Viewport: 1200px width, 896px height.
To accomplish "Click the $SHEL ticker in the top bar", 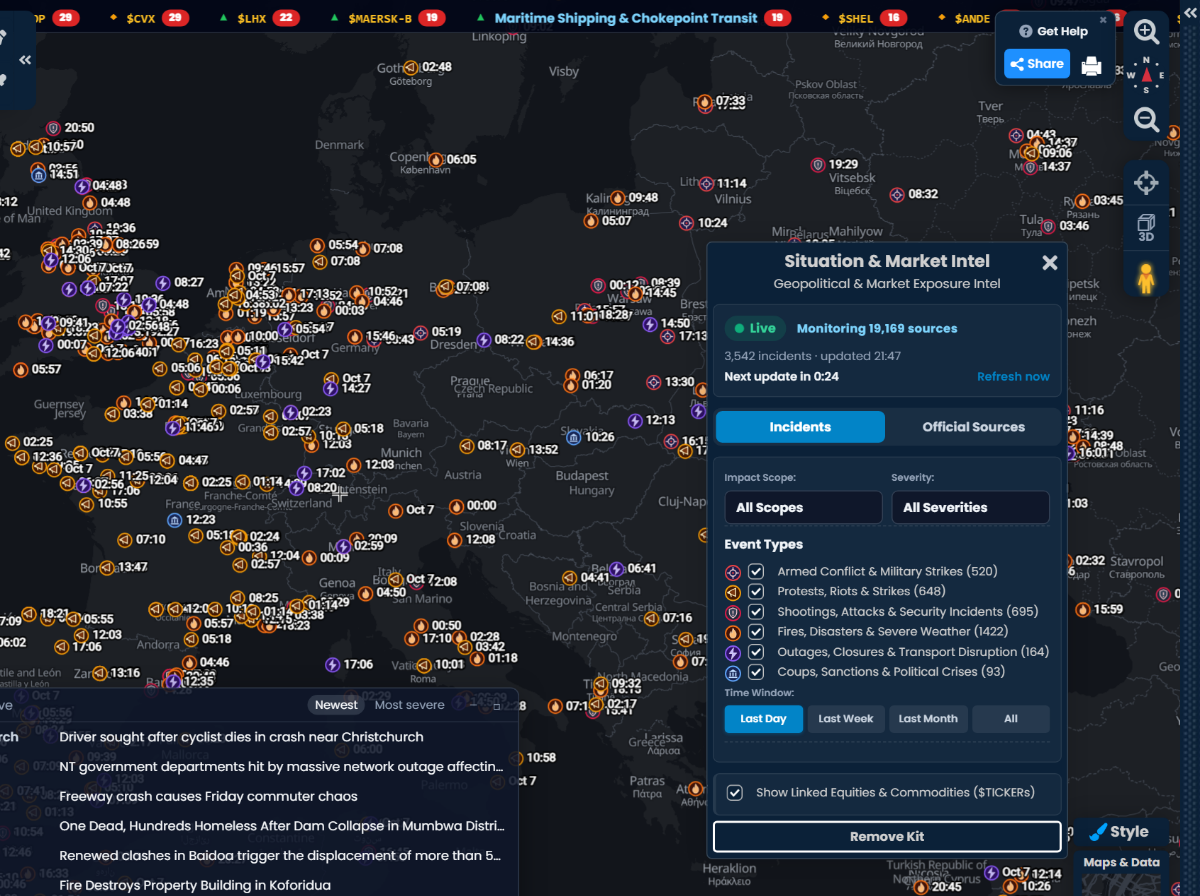I will [862, 18].
